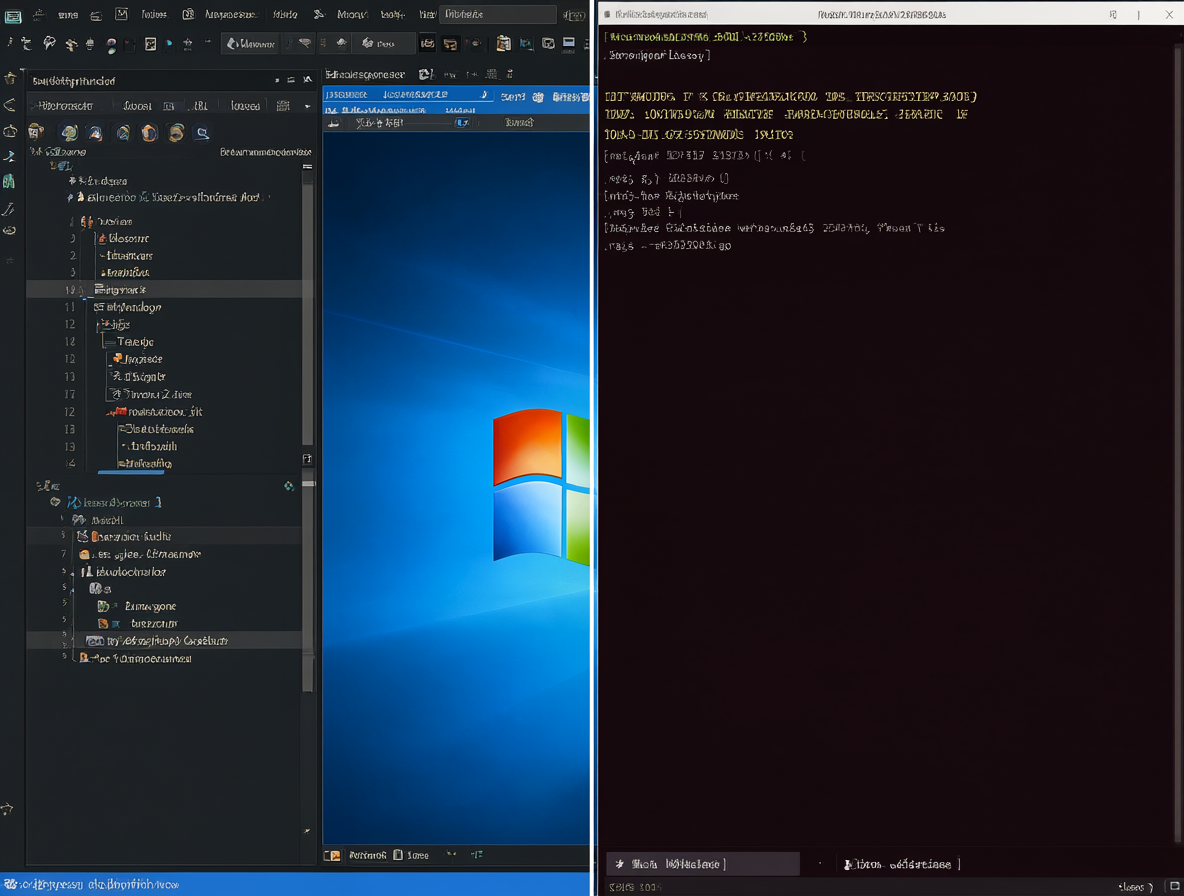Viewport: 1184px width, 896px height.
Task: Click the search field in the top menu bar
Action: [x=498, y=14]
